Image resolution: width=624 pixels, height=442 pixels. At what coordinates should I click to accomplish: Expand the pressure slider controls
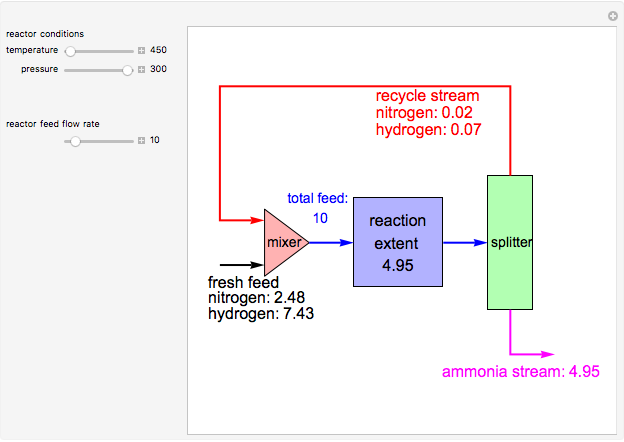141,70
